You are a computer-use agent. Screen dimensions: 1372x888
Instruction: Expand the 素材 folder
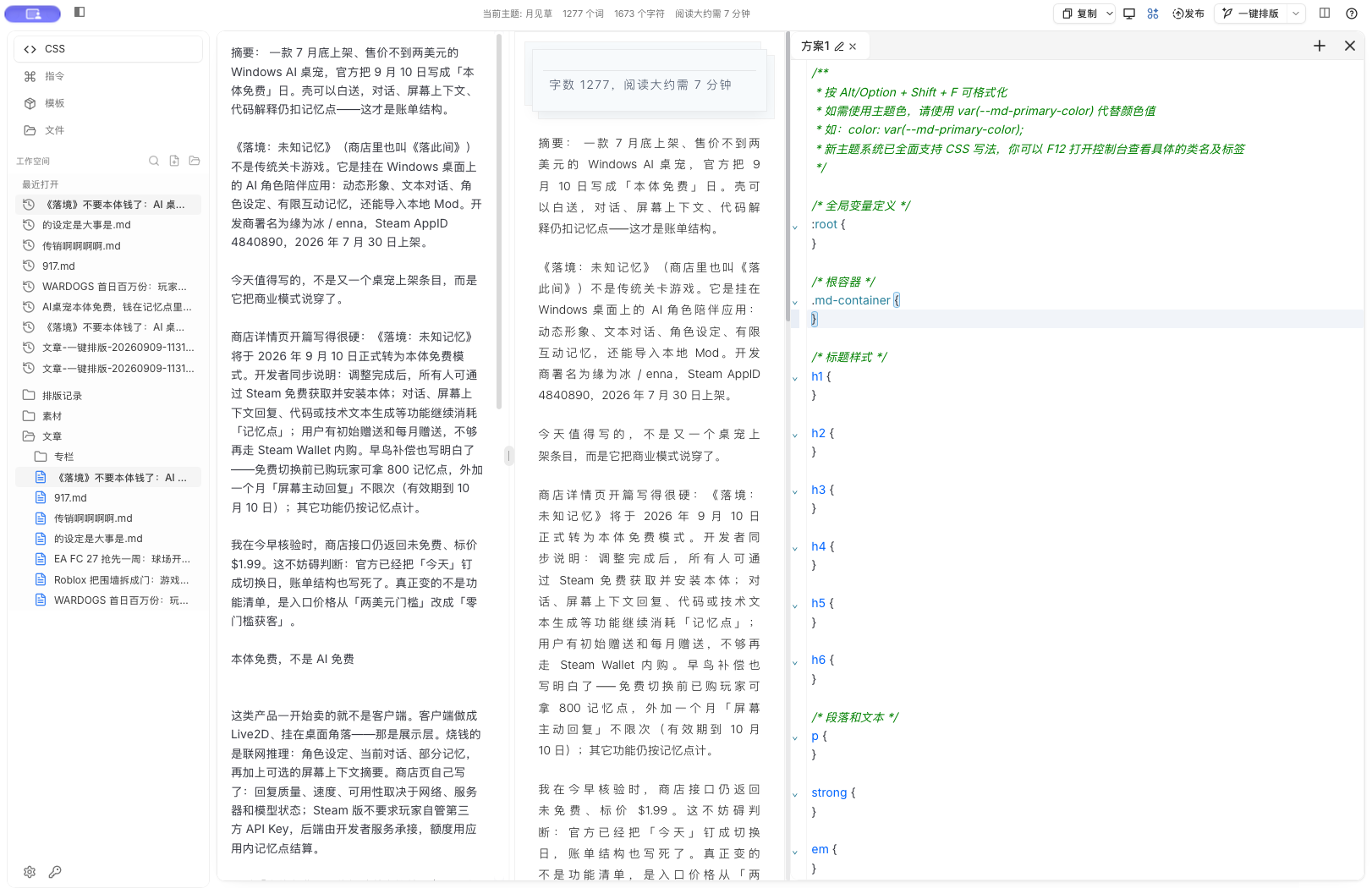pos(108,416)
